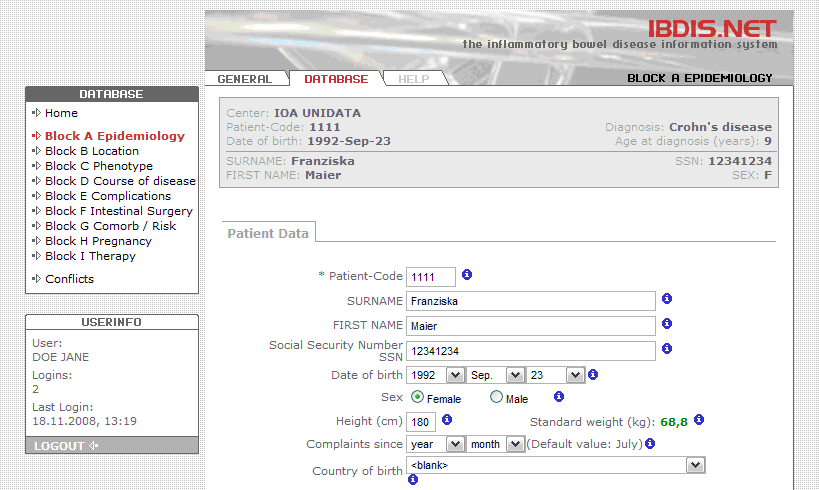Click the last login timestamp 18.11.2008, 13:19
Viewport: 819px width, 490px height.
[85, 421]
